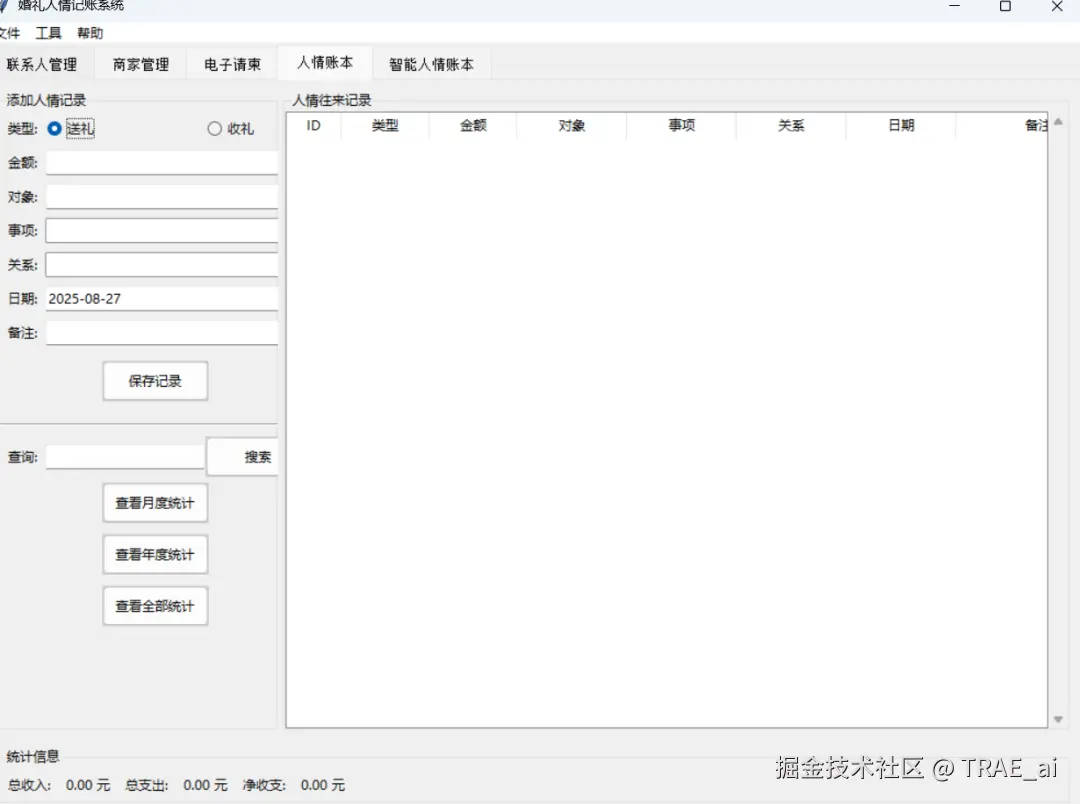Viewport: 1080px width, 804px height.
Task: Sort by the 对象 column header
Action: 572,125
